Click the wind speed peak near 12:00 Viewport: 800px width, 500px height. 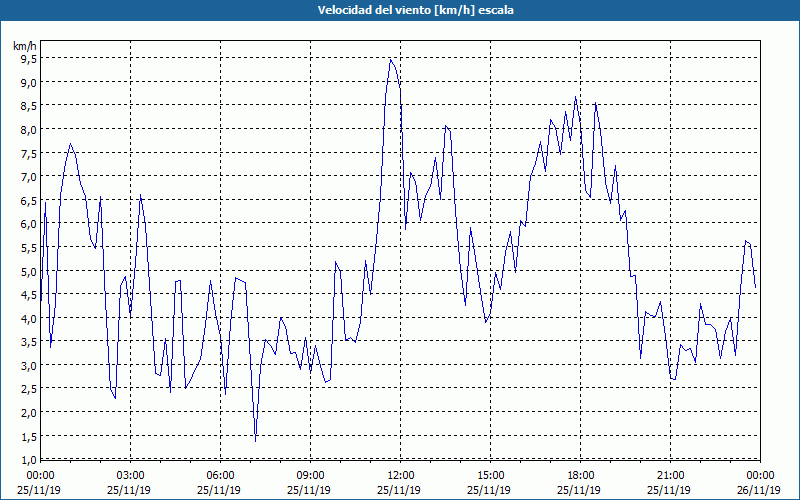point(390,60)
